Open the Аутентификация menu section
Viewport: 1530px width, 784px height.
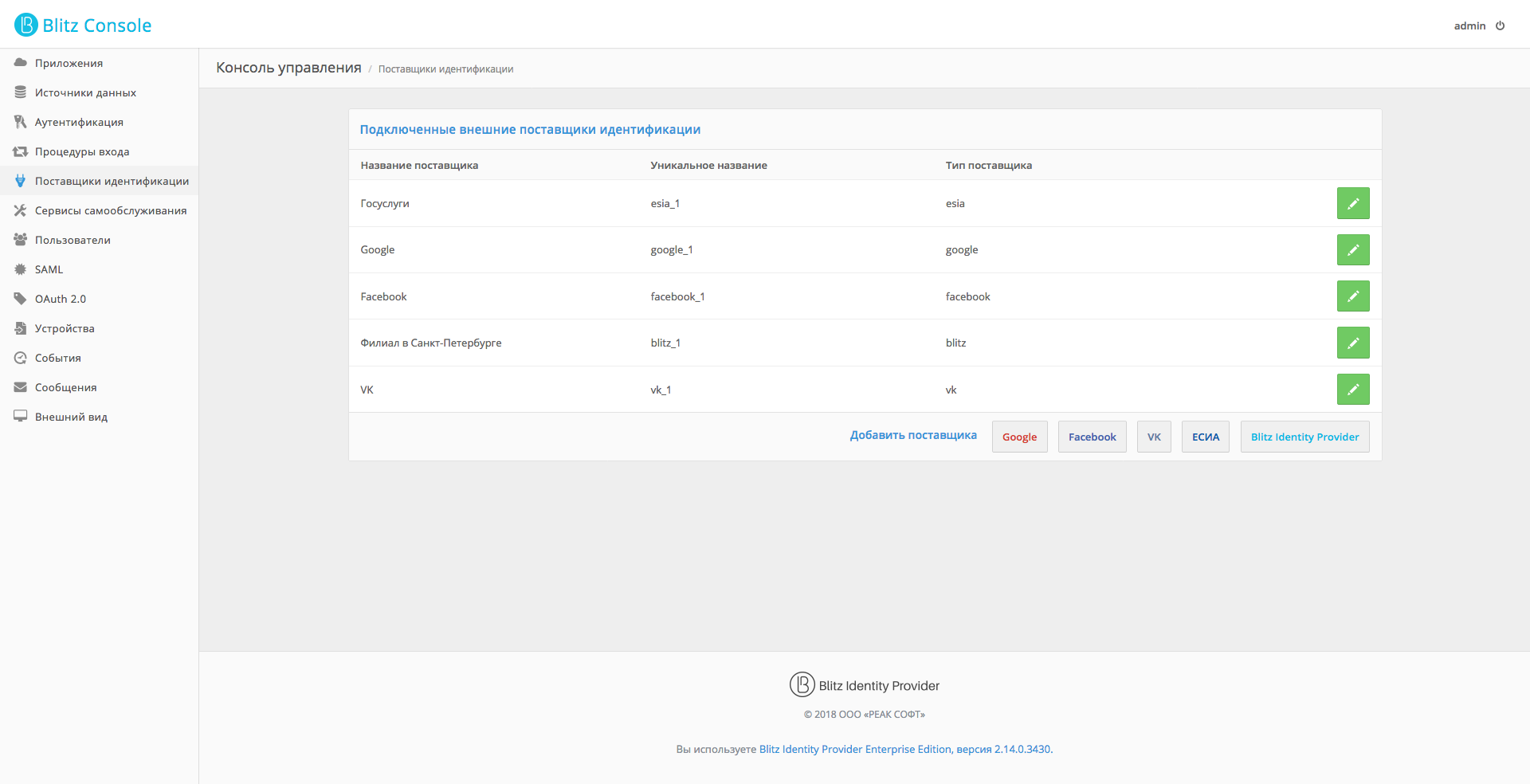[x=79, y=122]
